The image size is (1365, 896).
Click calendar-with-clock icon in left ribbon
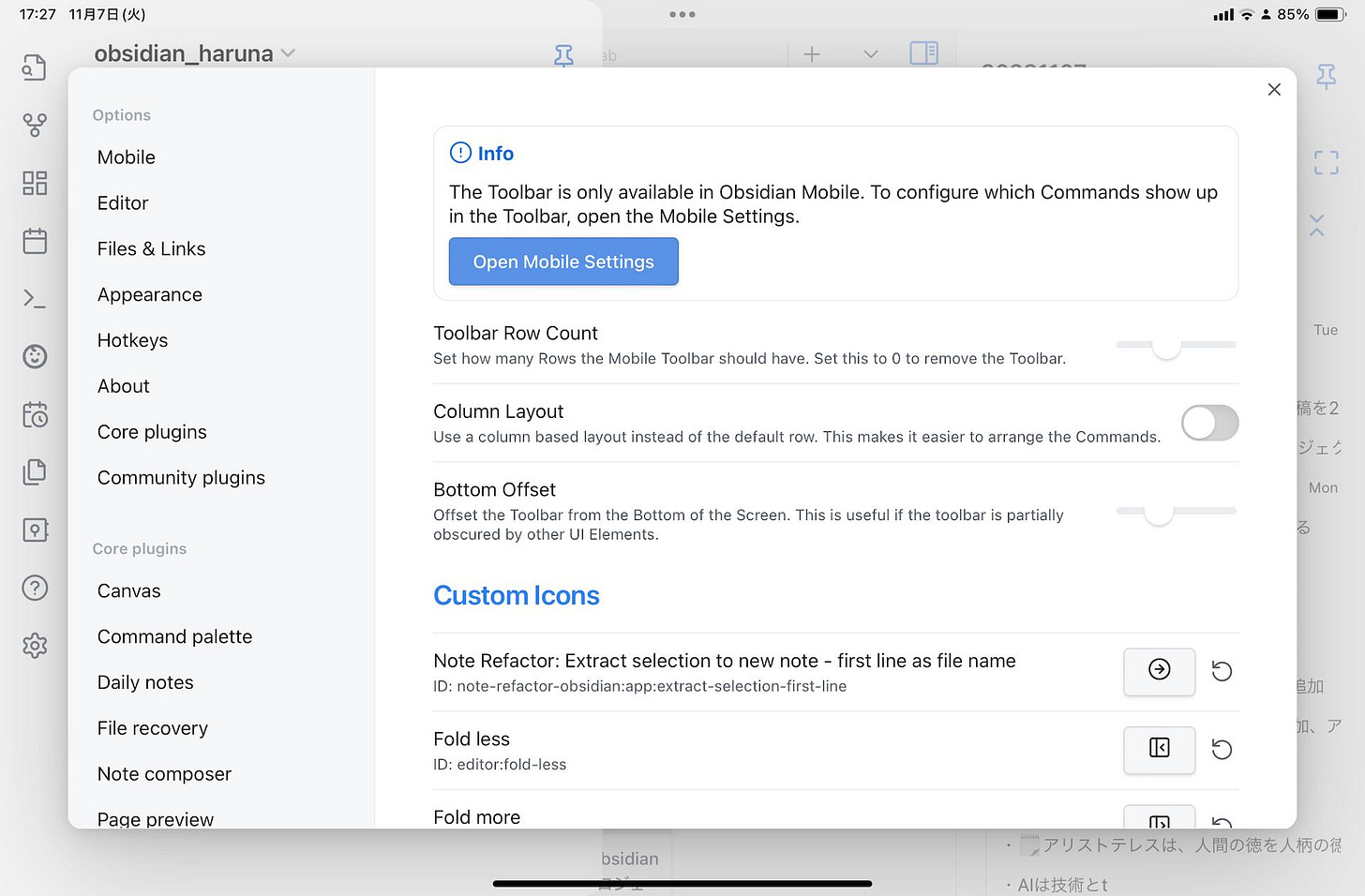[x=35, y=414]
